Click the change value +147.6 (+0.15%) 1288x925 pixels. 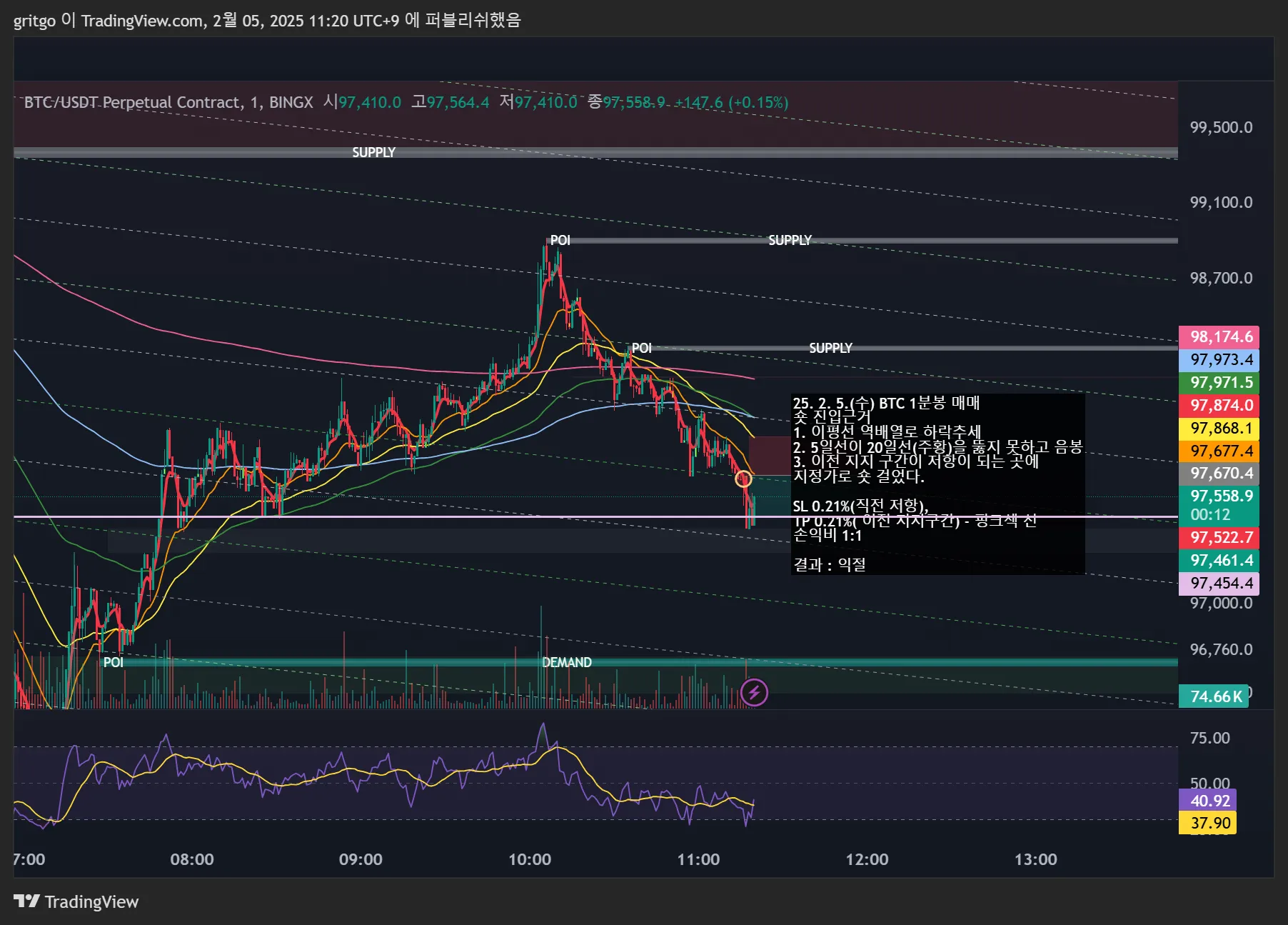732,102
